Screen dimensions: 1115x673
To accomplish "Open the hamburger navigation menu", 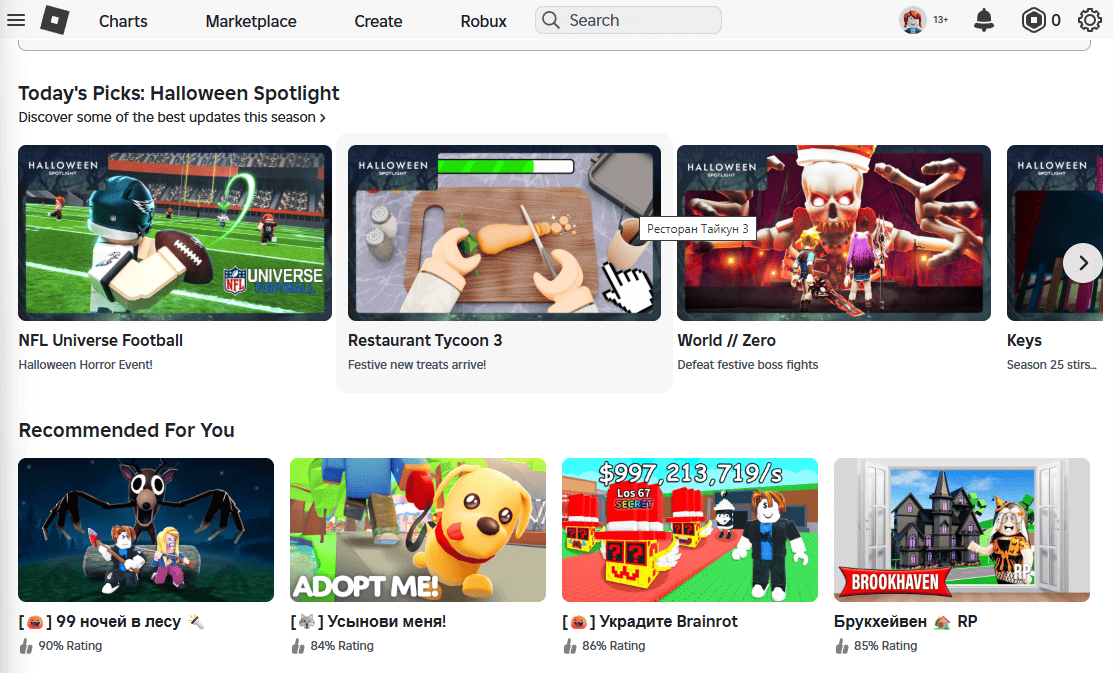I will click(x=16, y=20).
